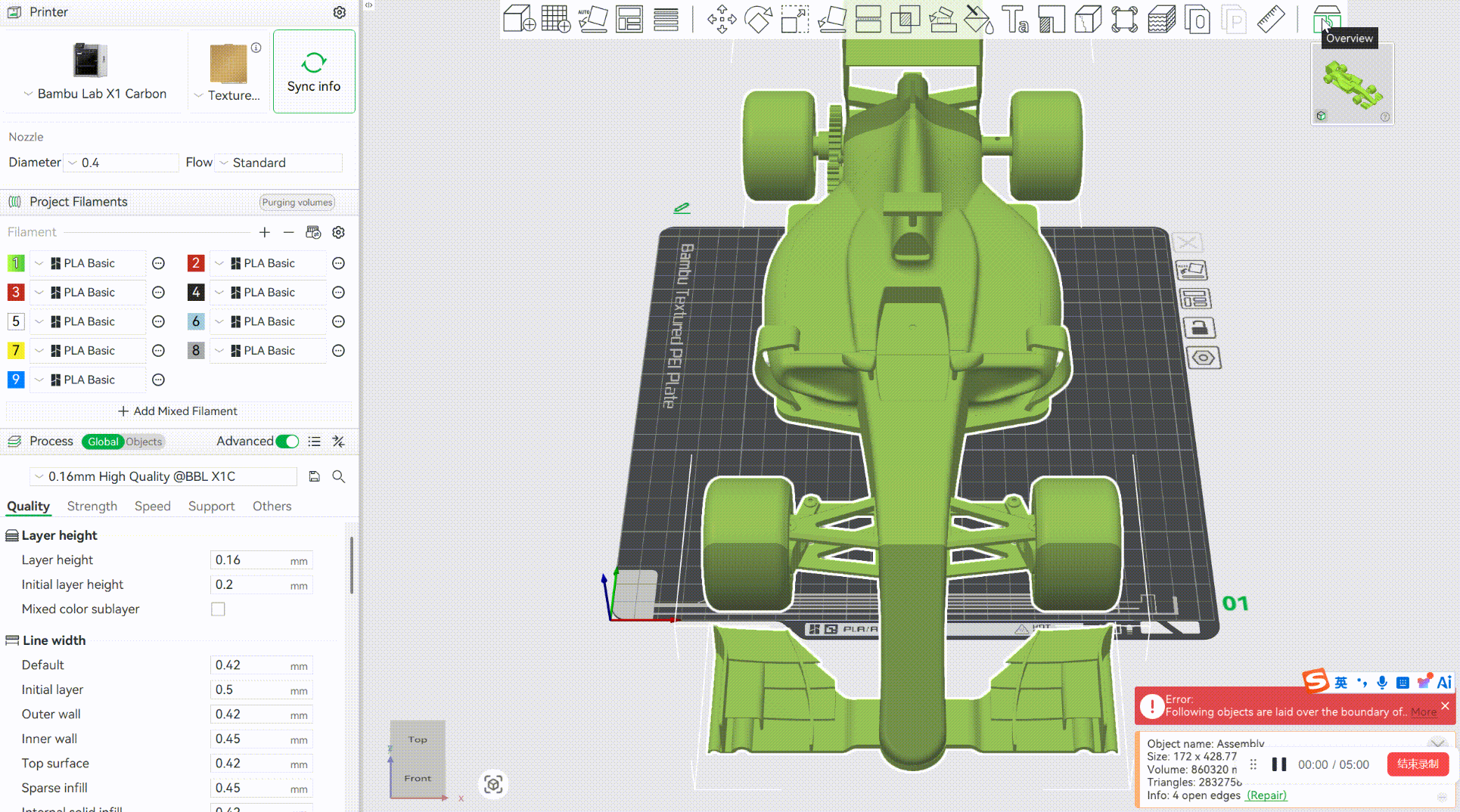Click the compare presets icon
The width and height of the screenshot is (1460, 812).
tap(338, 442)
